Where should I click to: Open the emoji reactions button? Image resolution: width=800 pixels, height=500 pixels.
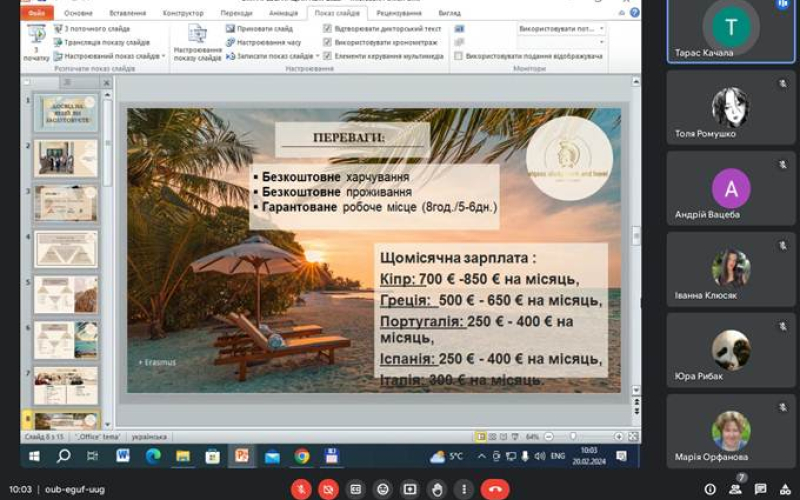point(383,489)
